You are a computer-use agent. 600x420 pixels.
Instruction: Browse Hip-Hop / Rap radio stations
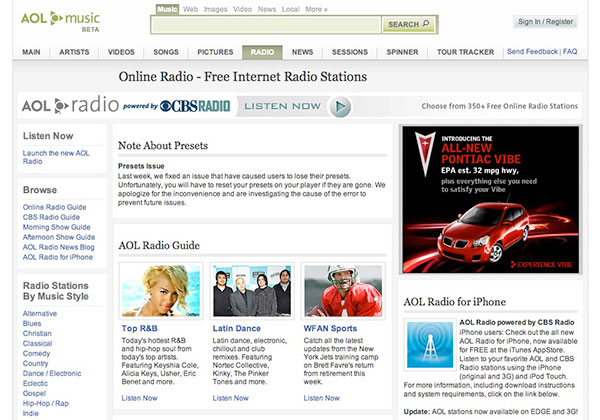46,403
